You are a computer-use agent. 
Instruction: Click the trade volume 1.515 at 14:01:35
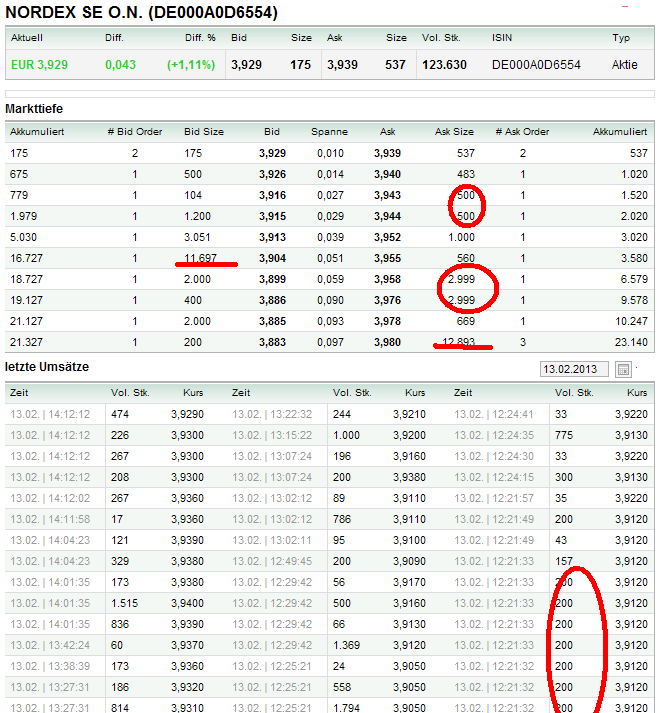[124, 603]
